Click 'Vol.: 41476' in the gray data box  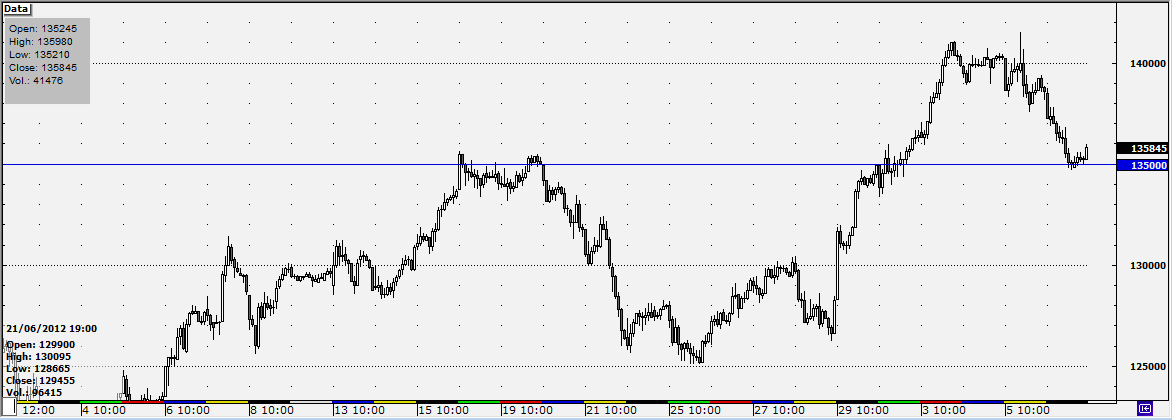point(36,81)
